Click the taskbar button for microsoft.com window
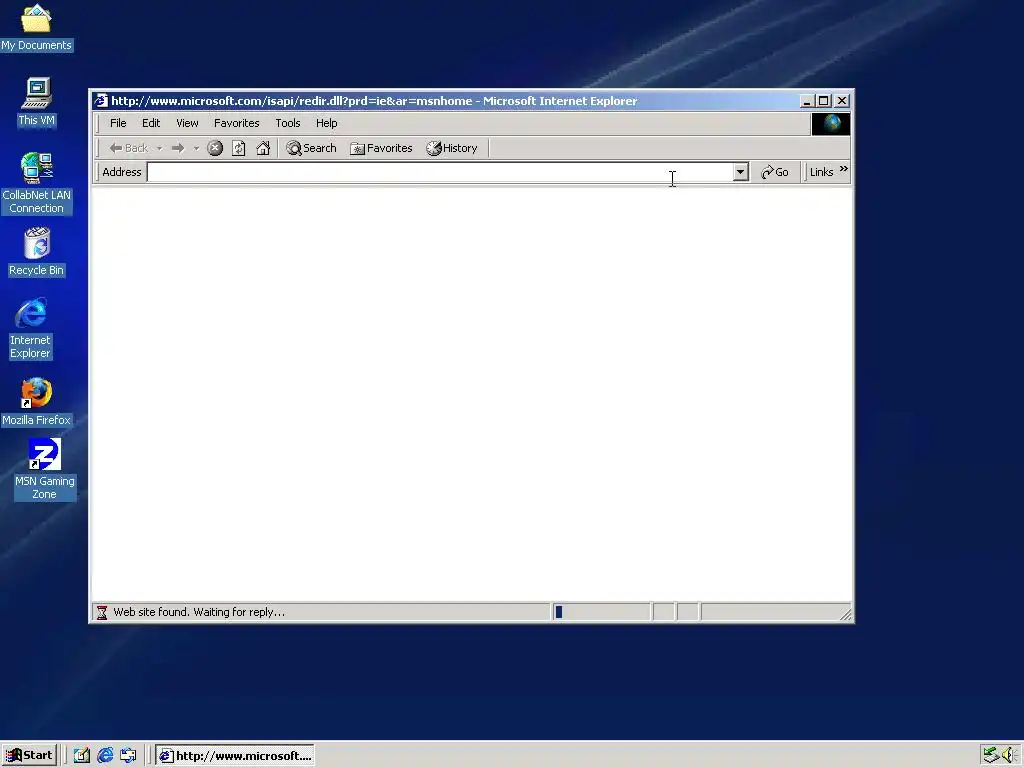 click(235, 756)
